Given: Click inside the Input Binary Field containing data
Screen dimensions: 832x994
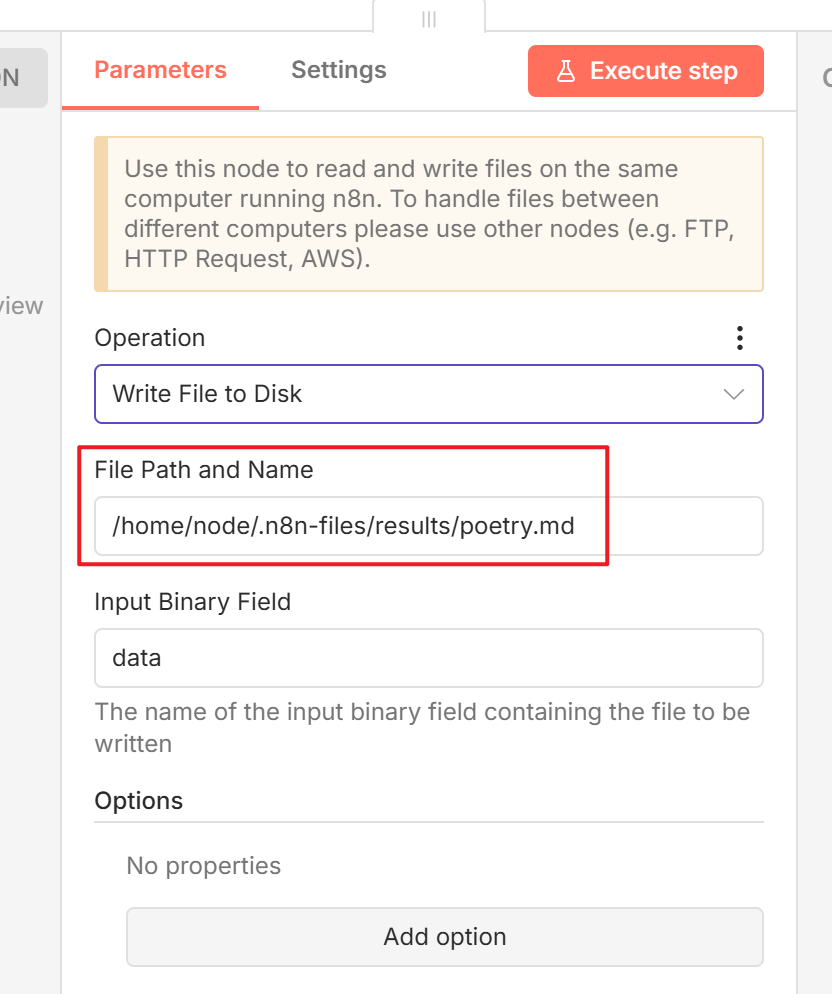Looking at the screenshot, I should click(429, 658).
